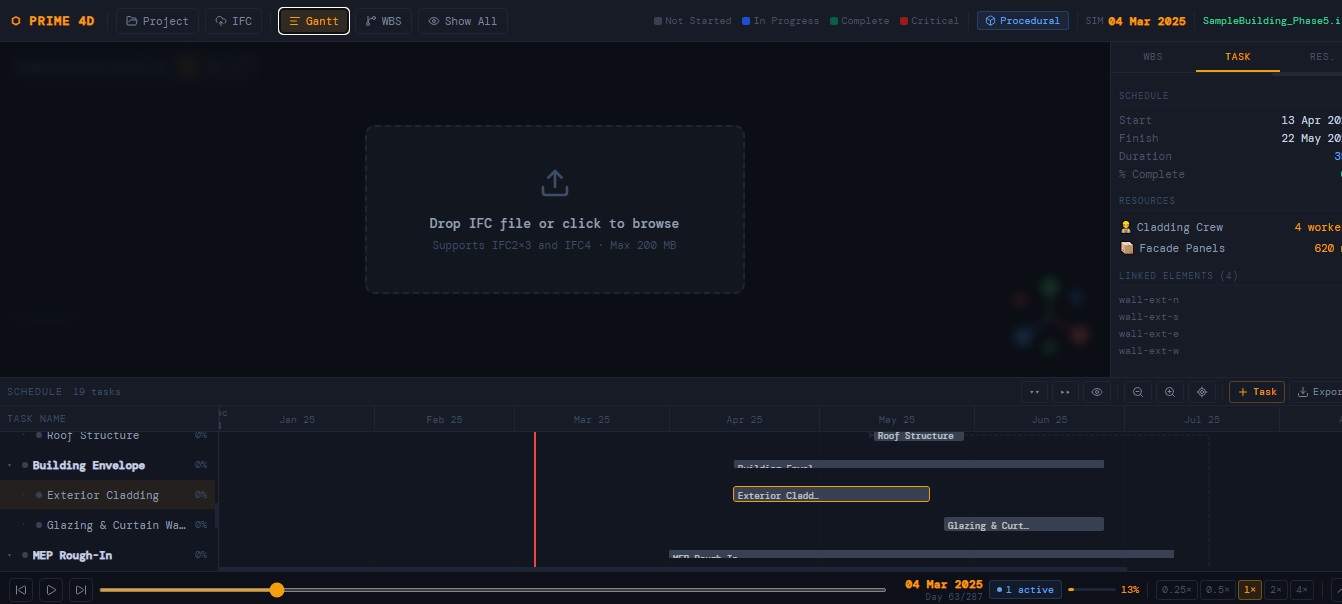
Task: Skip playback to the end
Action: click(81, 590)
